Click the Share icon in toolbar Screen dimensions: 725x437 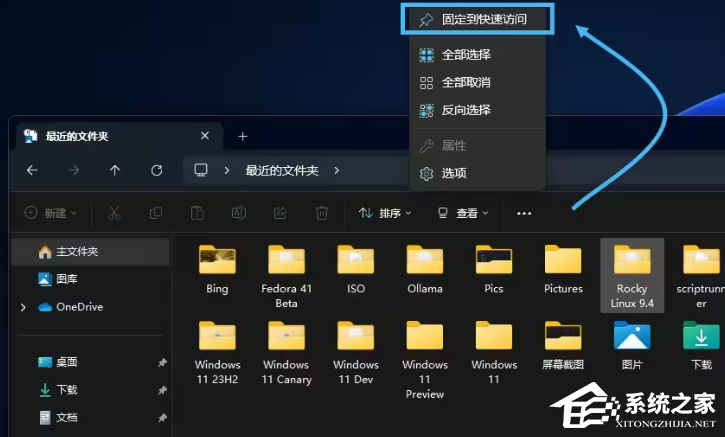280,213
